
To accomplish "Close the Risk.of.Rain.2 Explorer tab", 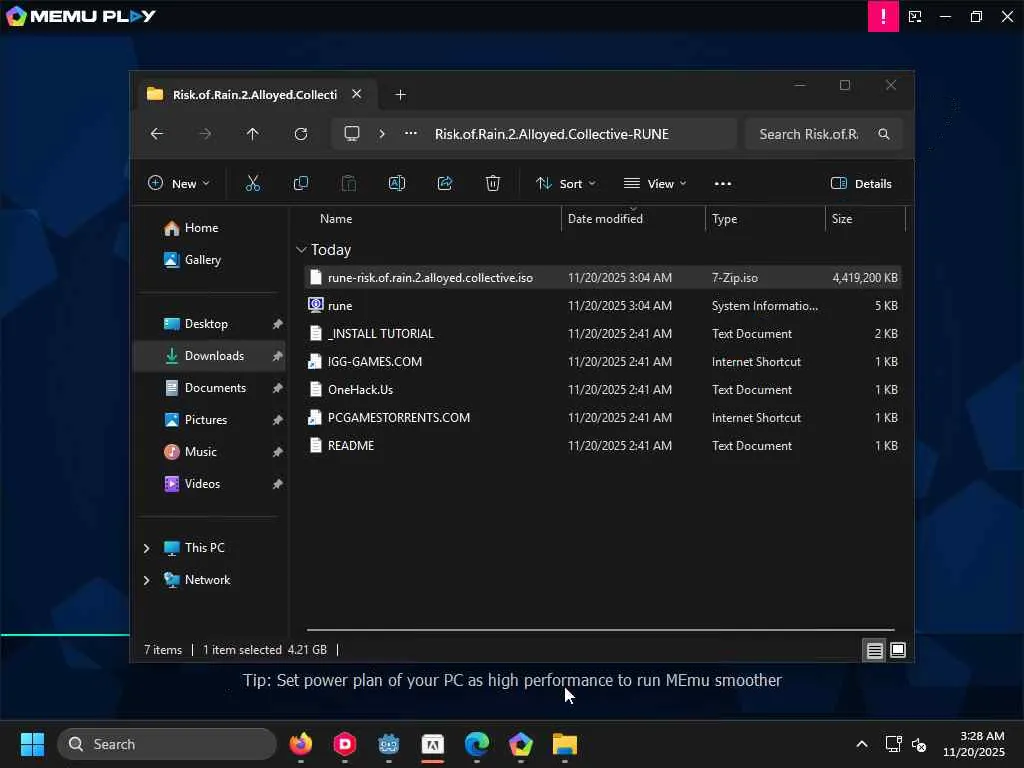I will pyautogui.click(x=357, y=94).
